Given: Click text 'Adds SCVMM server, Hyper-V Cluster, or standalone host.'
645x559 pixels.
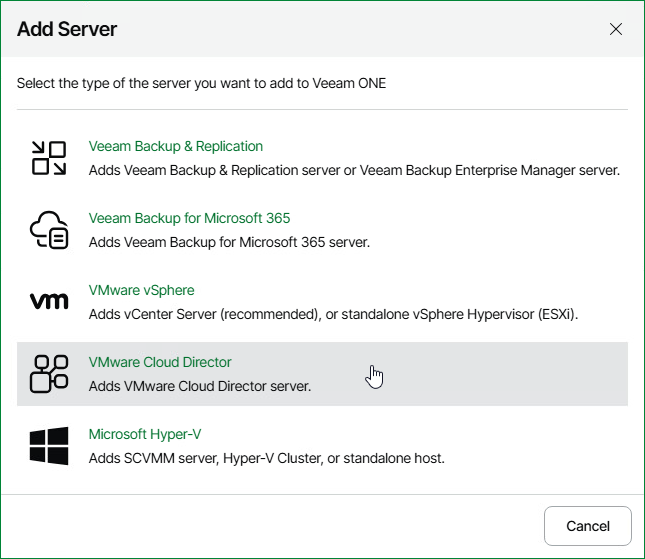Looking at the screenshot, I should coord(267,458).
